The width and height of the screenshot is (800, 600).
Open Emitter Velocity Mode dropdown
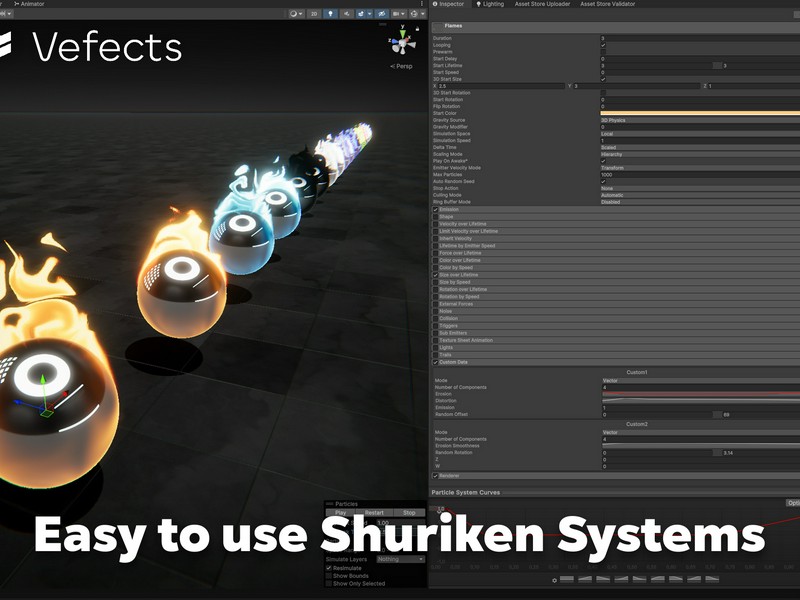700,167
